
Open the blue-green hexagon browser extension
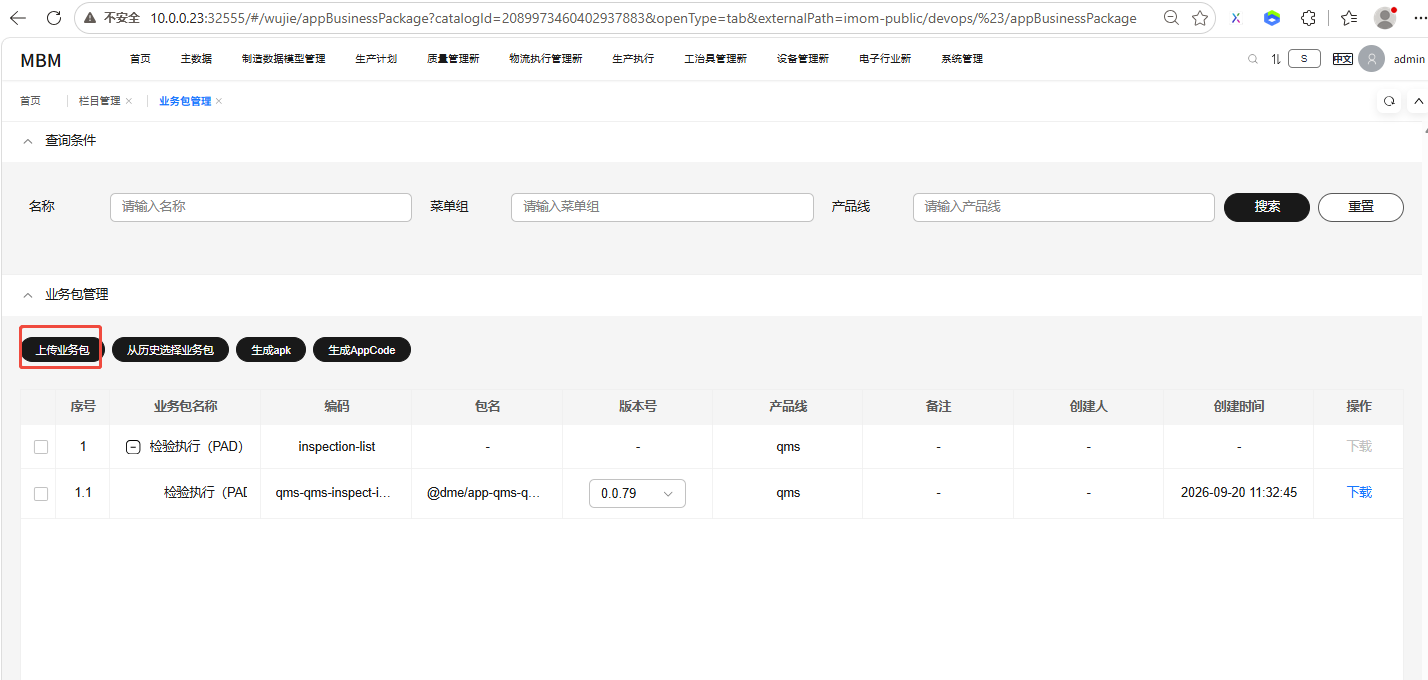(1272, 18)
